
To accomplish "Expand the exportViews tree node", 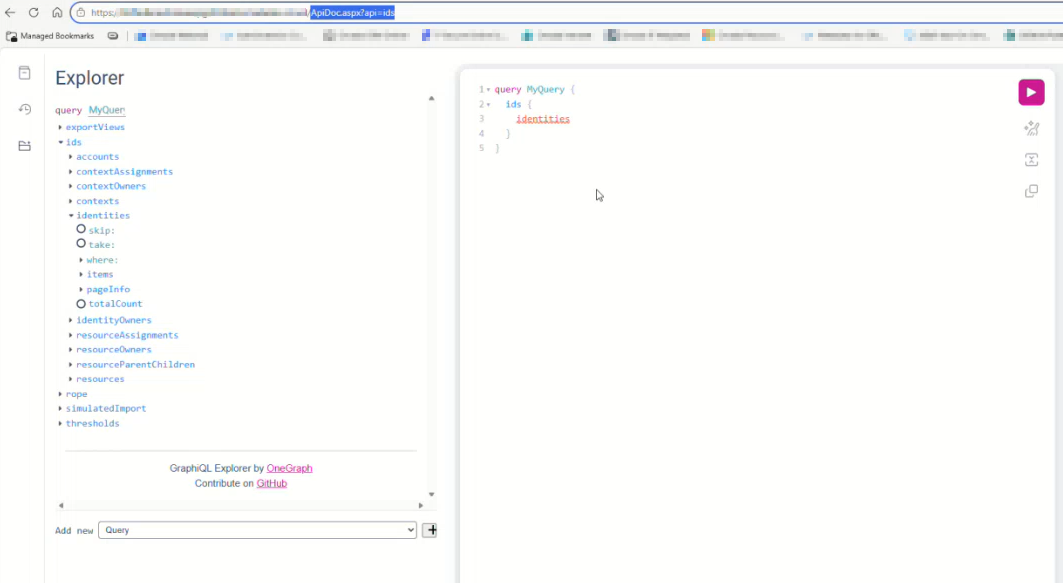I will coord(61,127).
